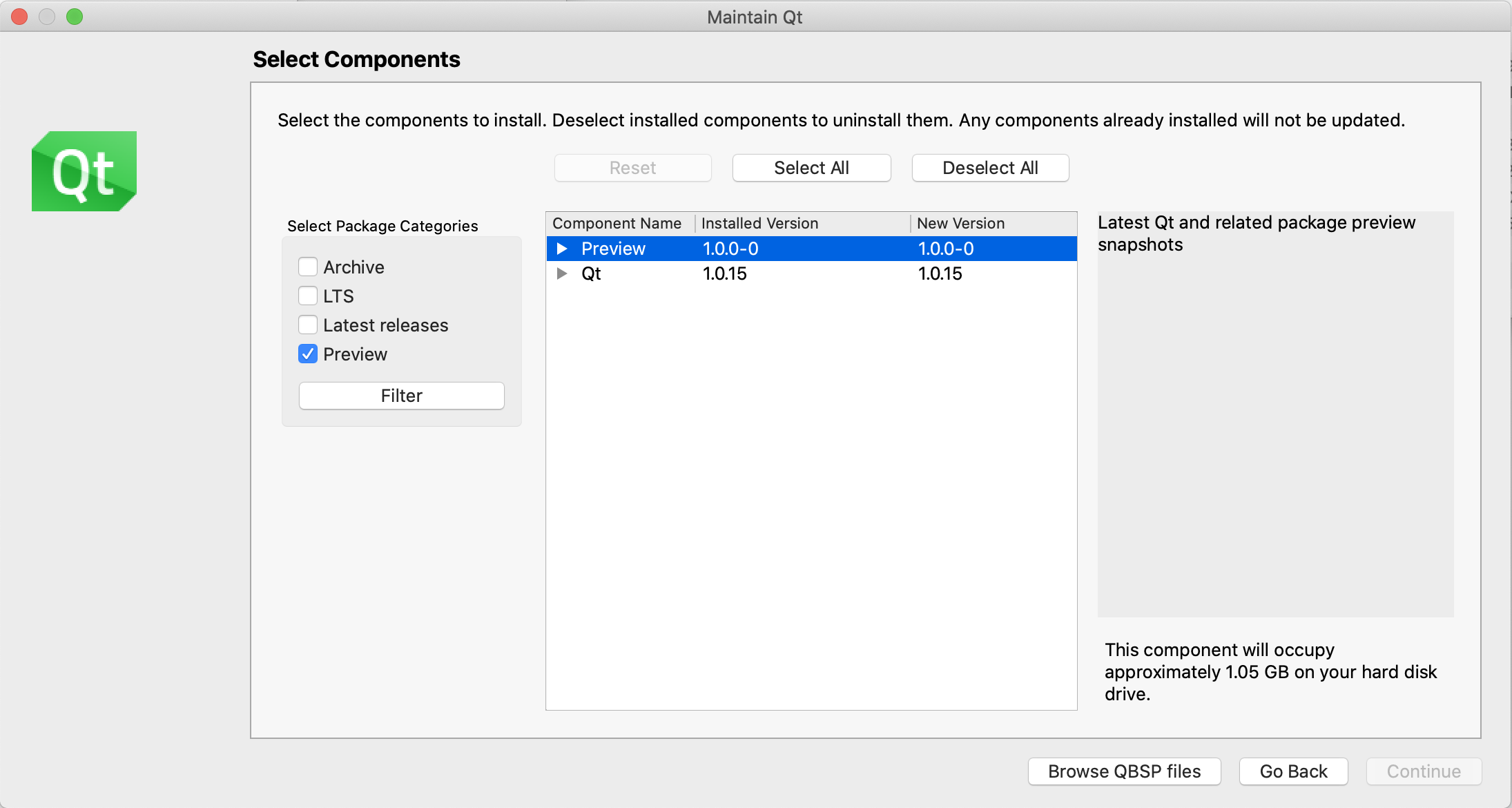1512x808 pixels.
Task: Expand the Preview component tree arrow
Action: (x=562, y=249)
